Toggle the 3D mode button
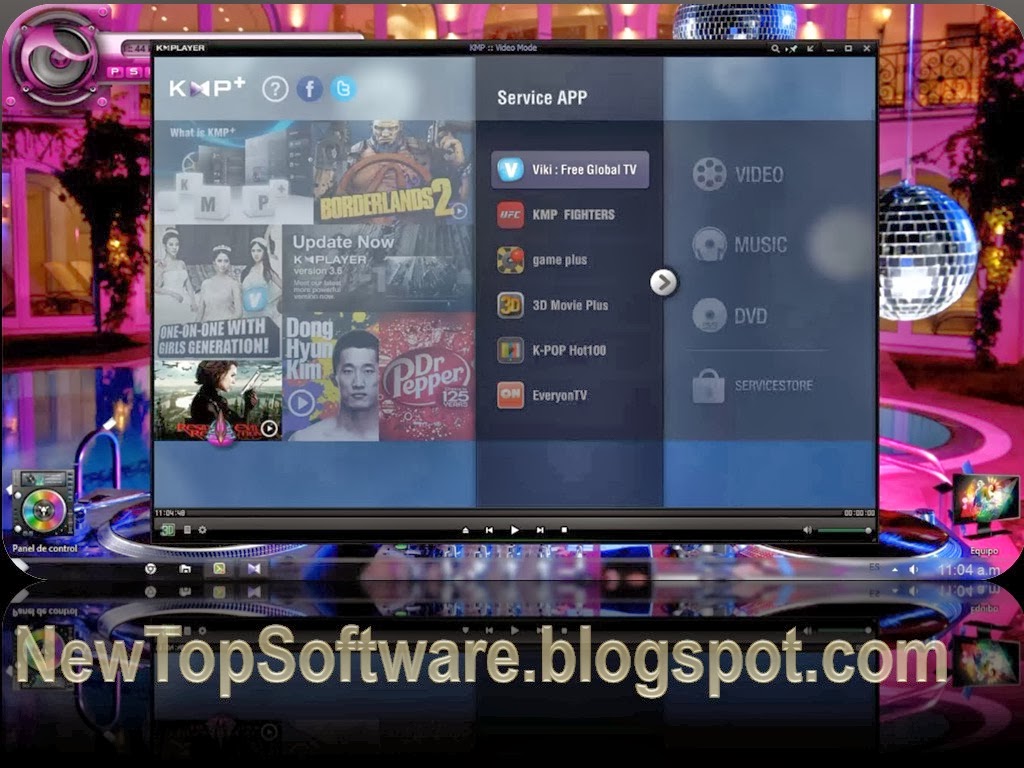 click(167, 530)
